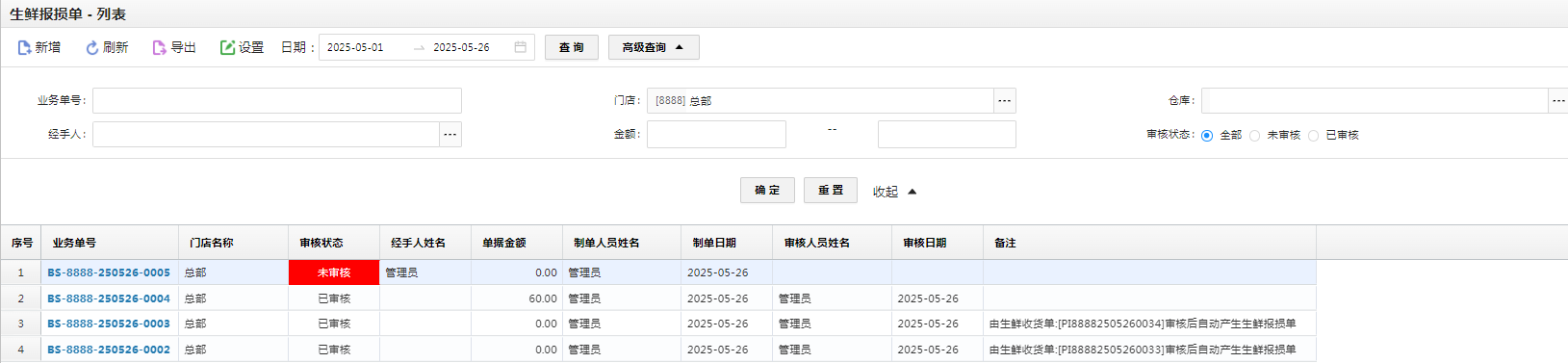Screen dimensions: 1568x363
Task: Open the 门店 store picker ellipsis button
Action: (x=1005, y=101)
